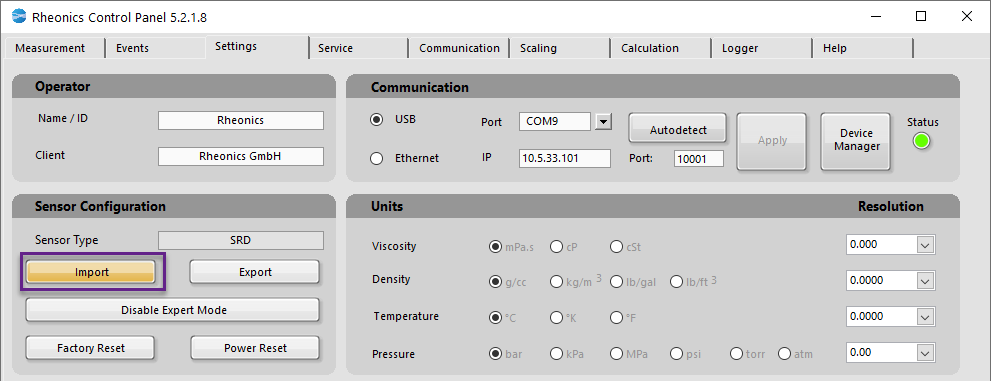Open the COM9 port dropdown arrow
991x381 pixels.
tap(604, 121)
